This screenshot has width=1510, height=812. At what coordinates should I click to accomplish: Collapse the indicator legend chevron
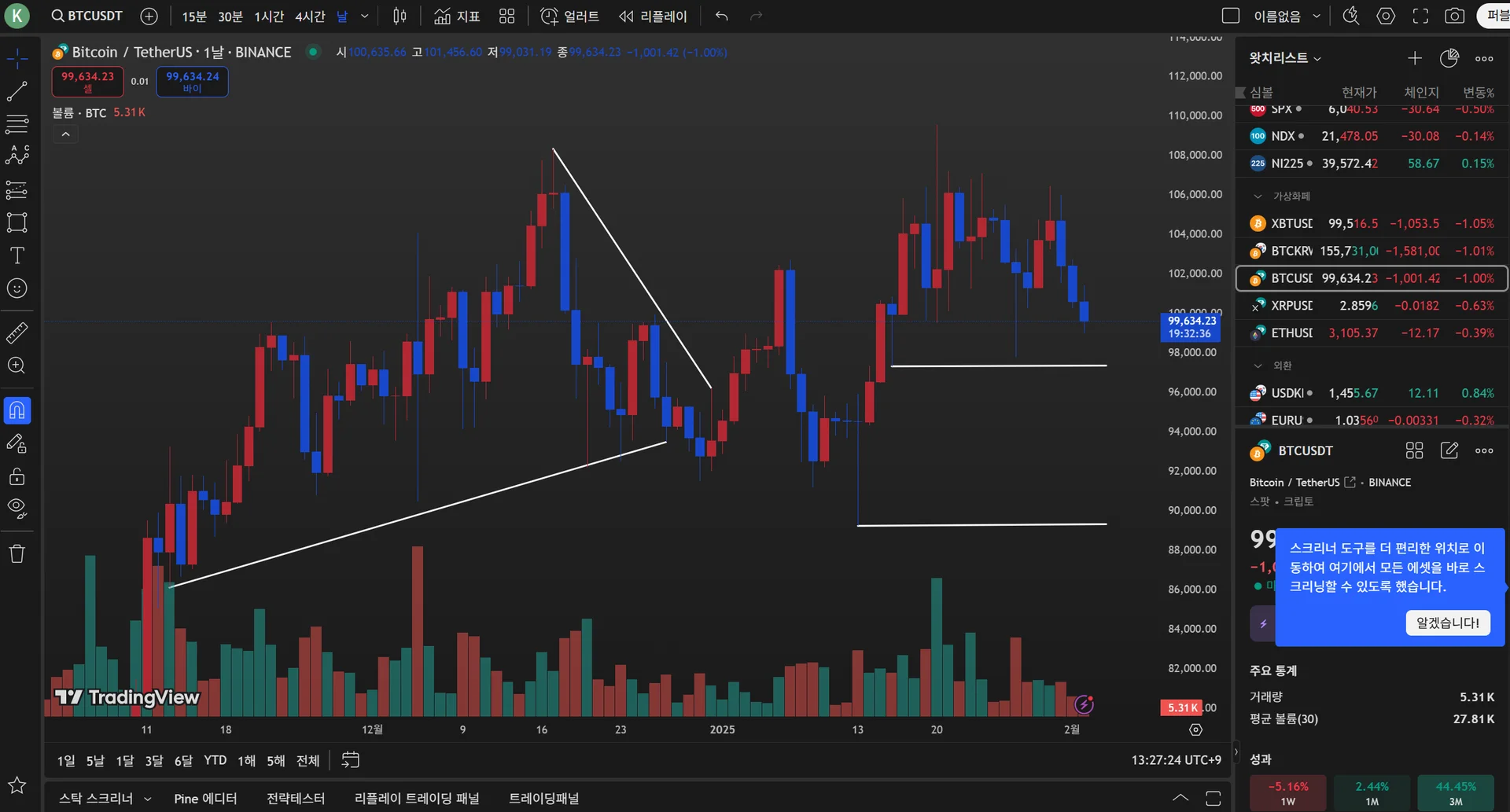pyautogui.click(x=66, y=134)
